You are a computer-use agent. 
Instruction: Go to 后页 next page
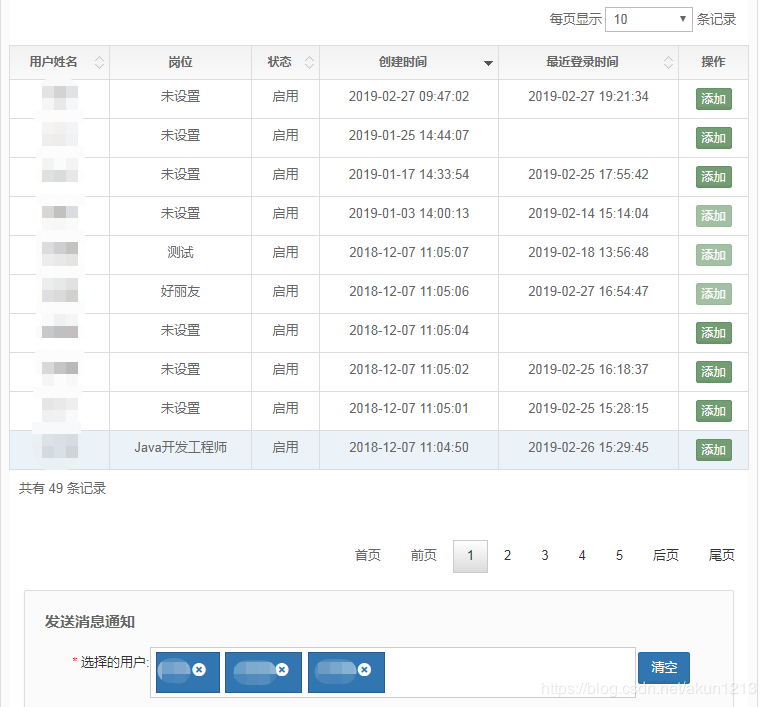(665, 556)
